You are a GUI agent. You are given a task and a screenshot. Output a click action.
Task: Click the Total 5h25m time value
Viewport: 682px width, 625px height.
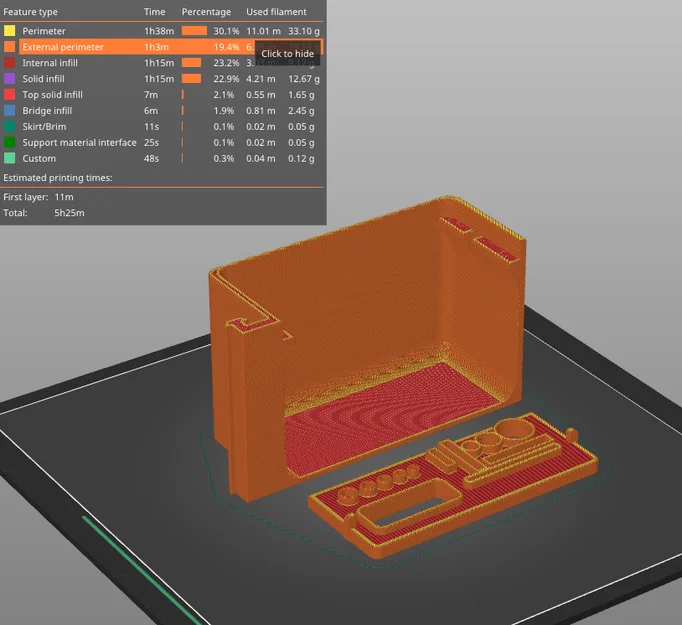[x=69, y=213]
